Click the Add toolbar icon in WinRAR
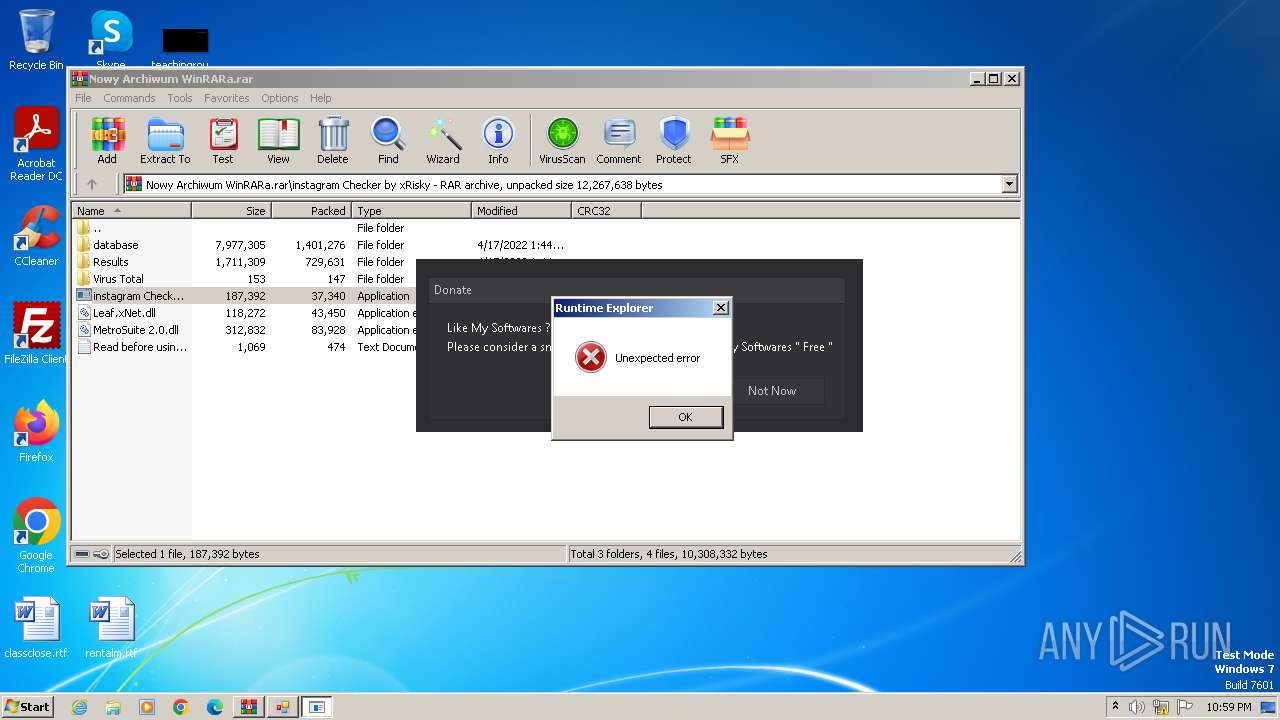Image resolution: width=1280 pixels, height=720 pixels. (107, 141)
